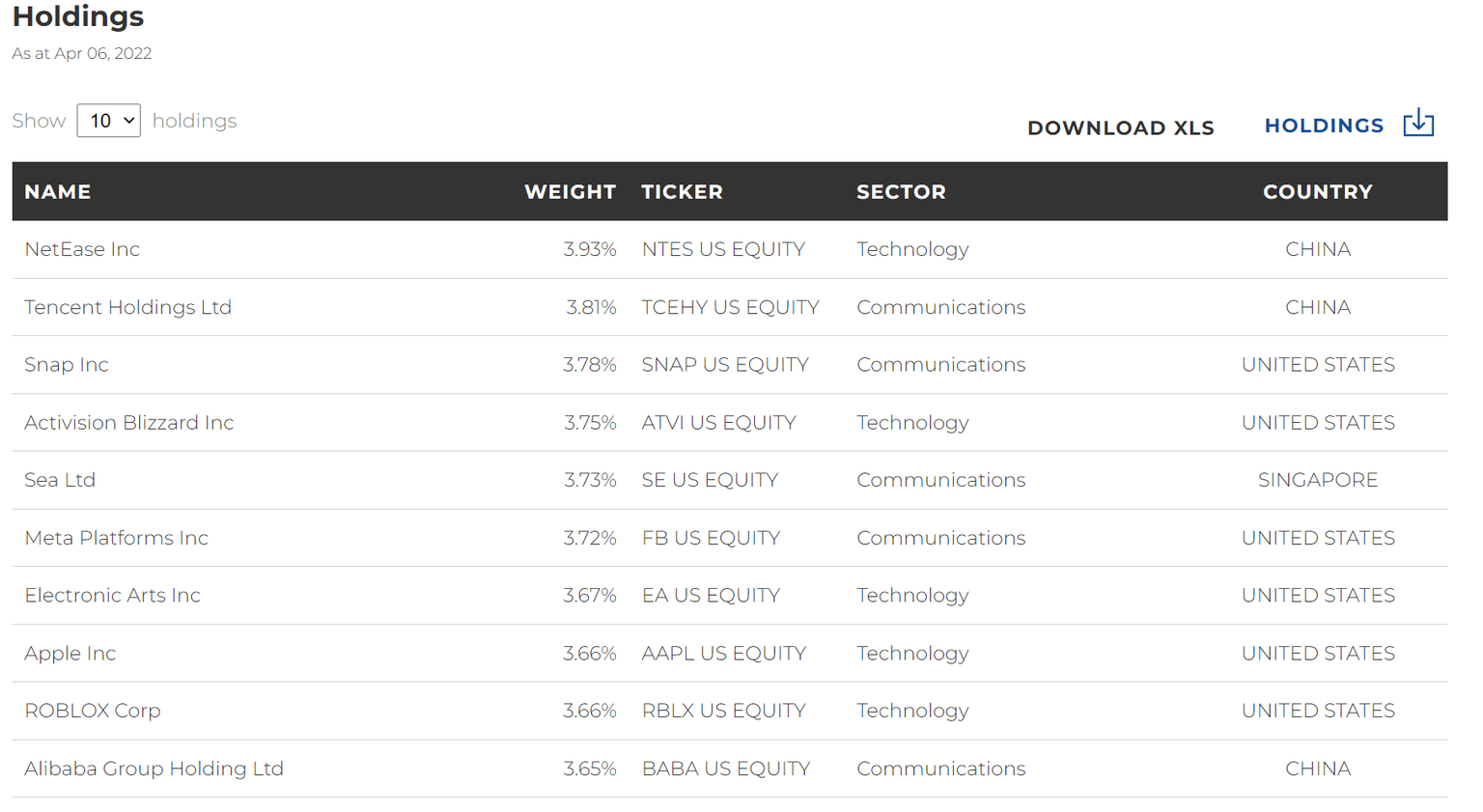
Task: Click the Sea Ltd holding row
Action: (60, 480)
